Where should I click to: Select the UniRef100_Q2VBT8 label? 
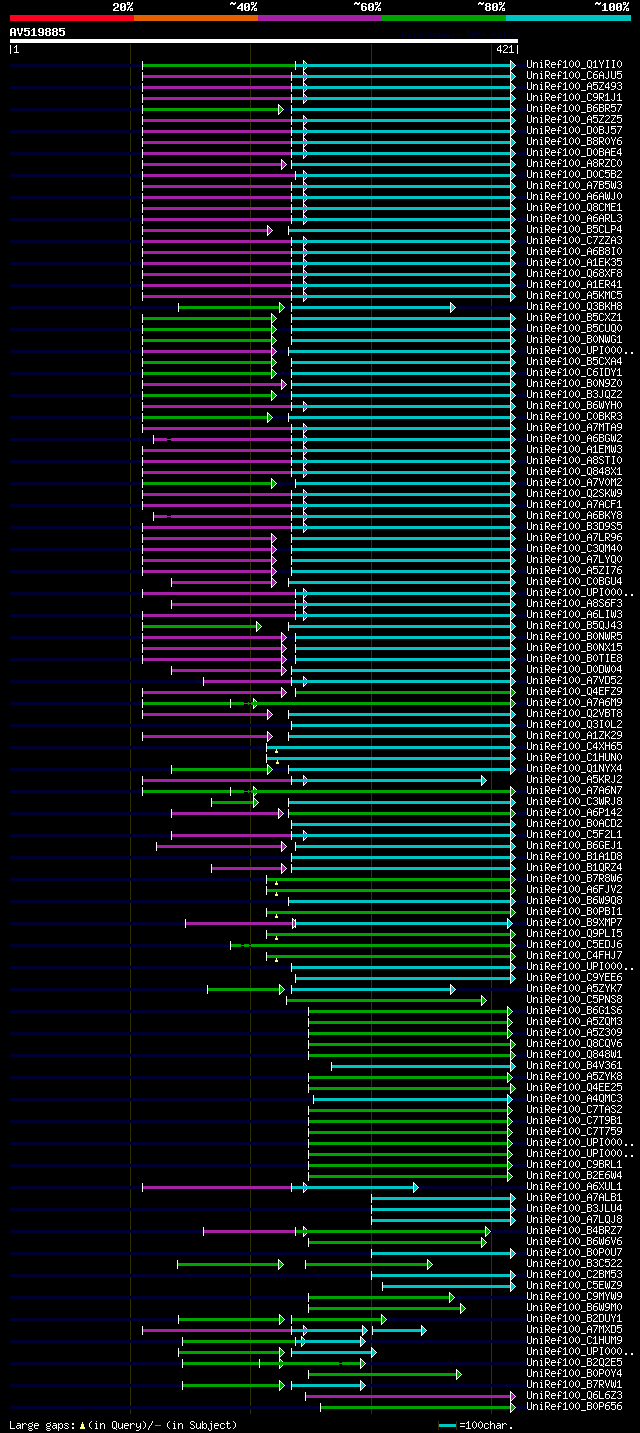point(574,713)
